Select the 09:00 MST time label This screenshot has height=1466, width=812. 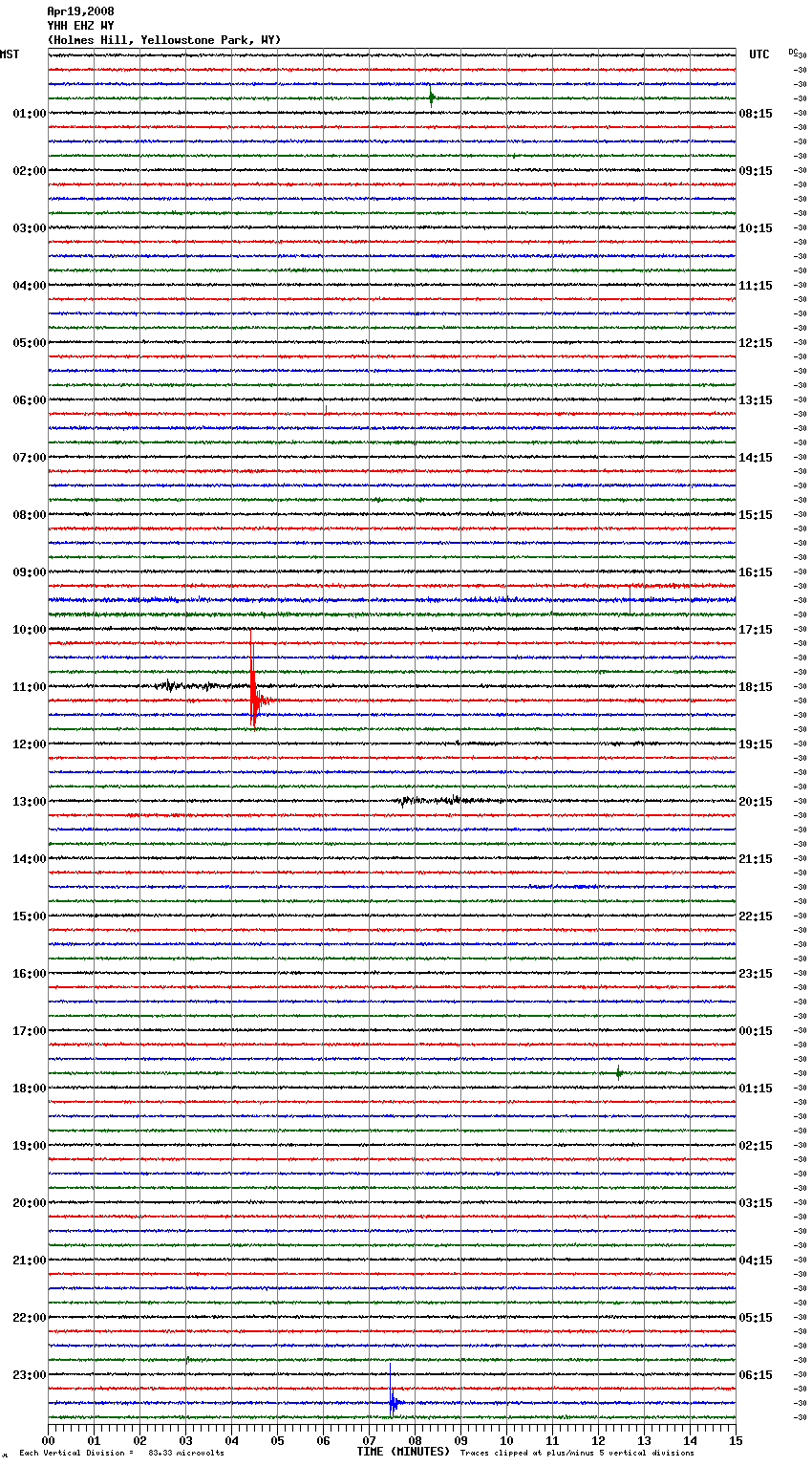(30, 572)
